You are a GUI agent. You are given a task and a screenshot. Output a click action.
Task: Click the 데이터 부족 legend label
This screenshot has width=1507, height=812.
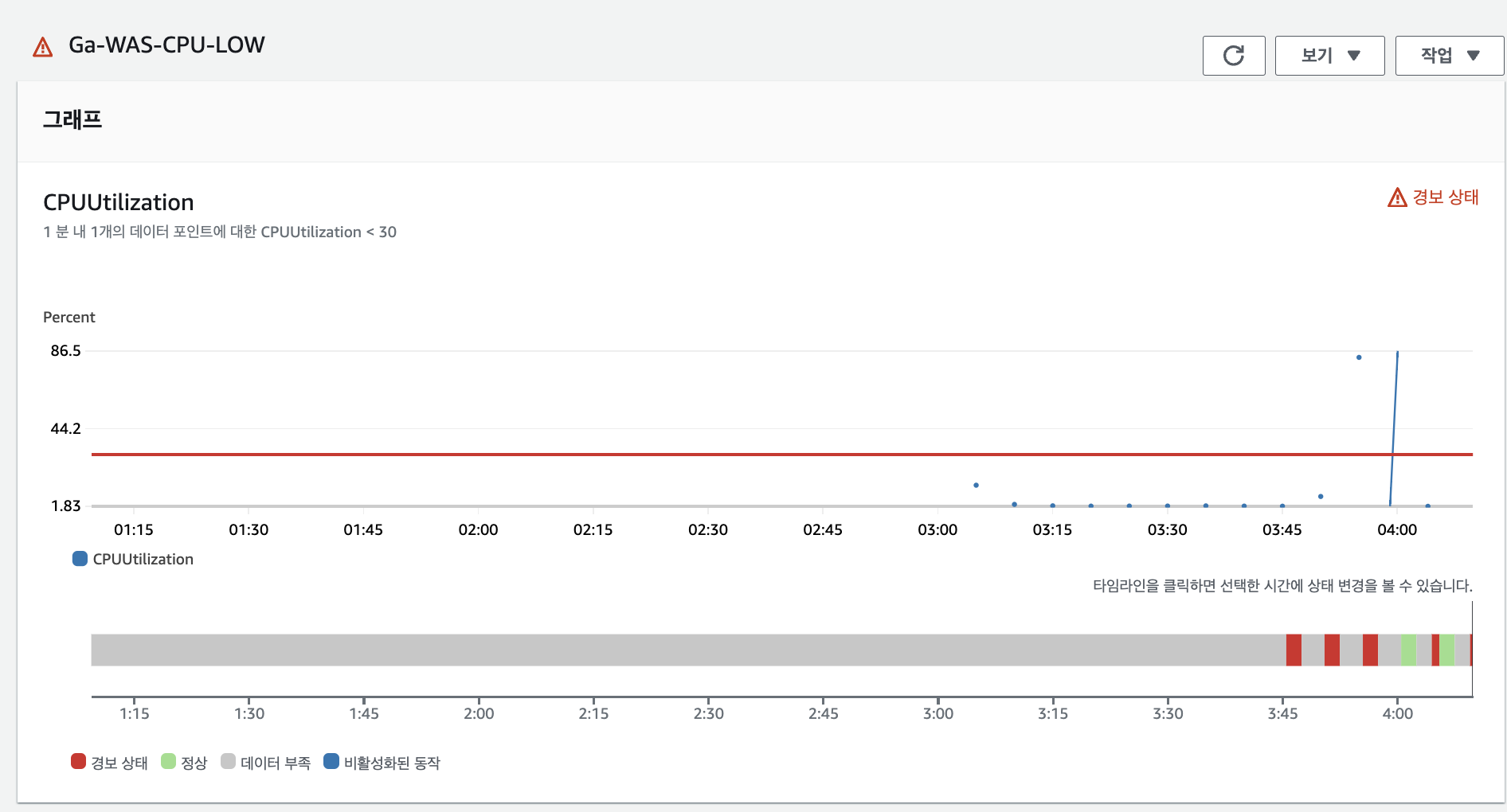click(276, 763)
